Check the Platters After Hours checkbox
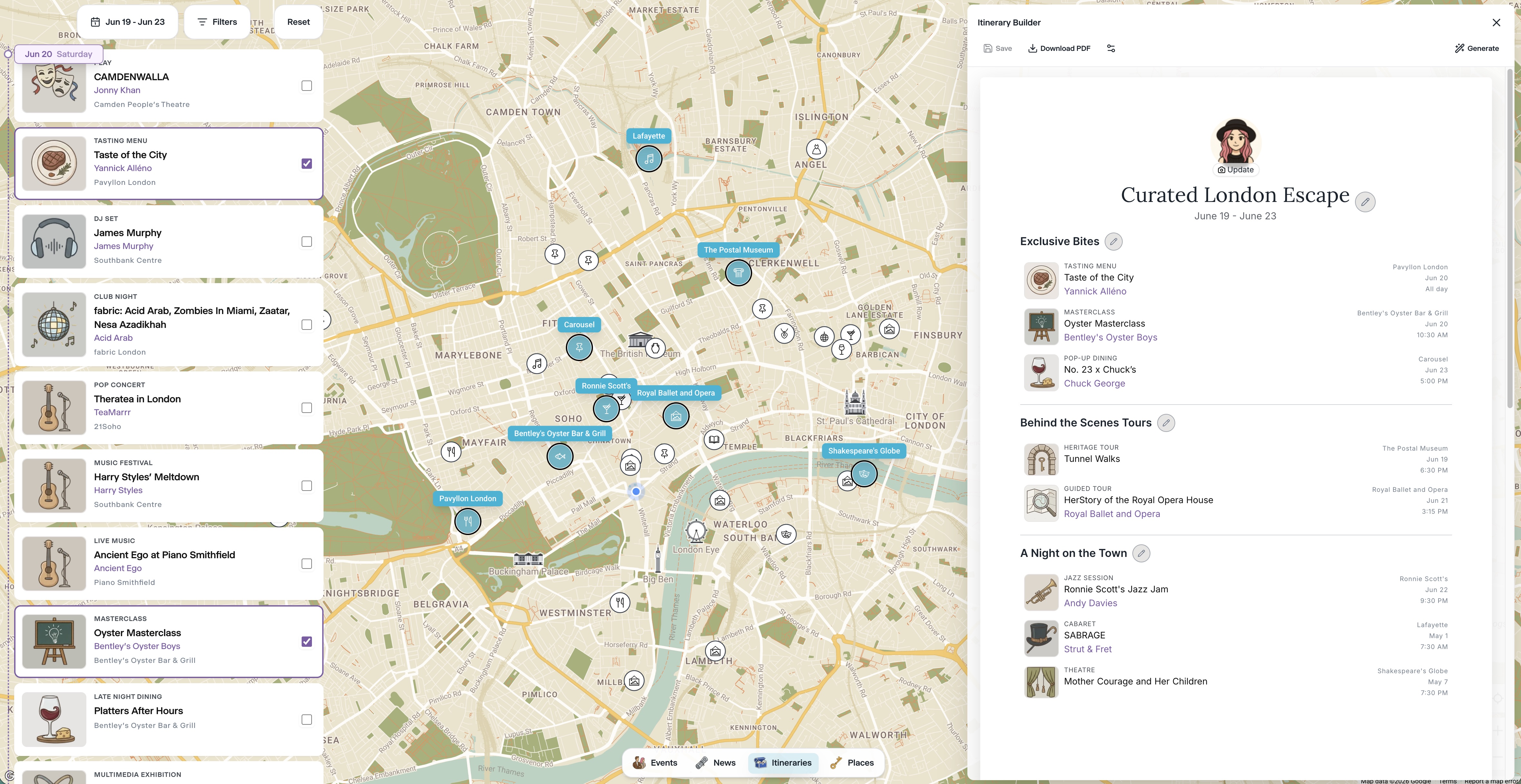This screenshot has height=784, width=1521. 306,720
